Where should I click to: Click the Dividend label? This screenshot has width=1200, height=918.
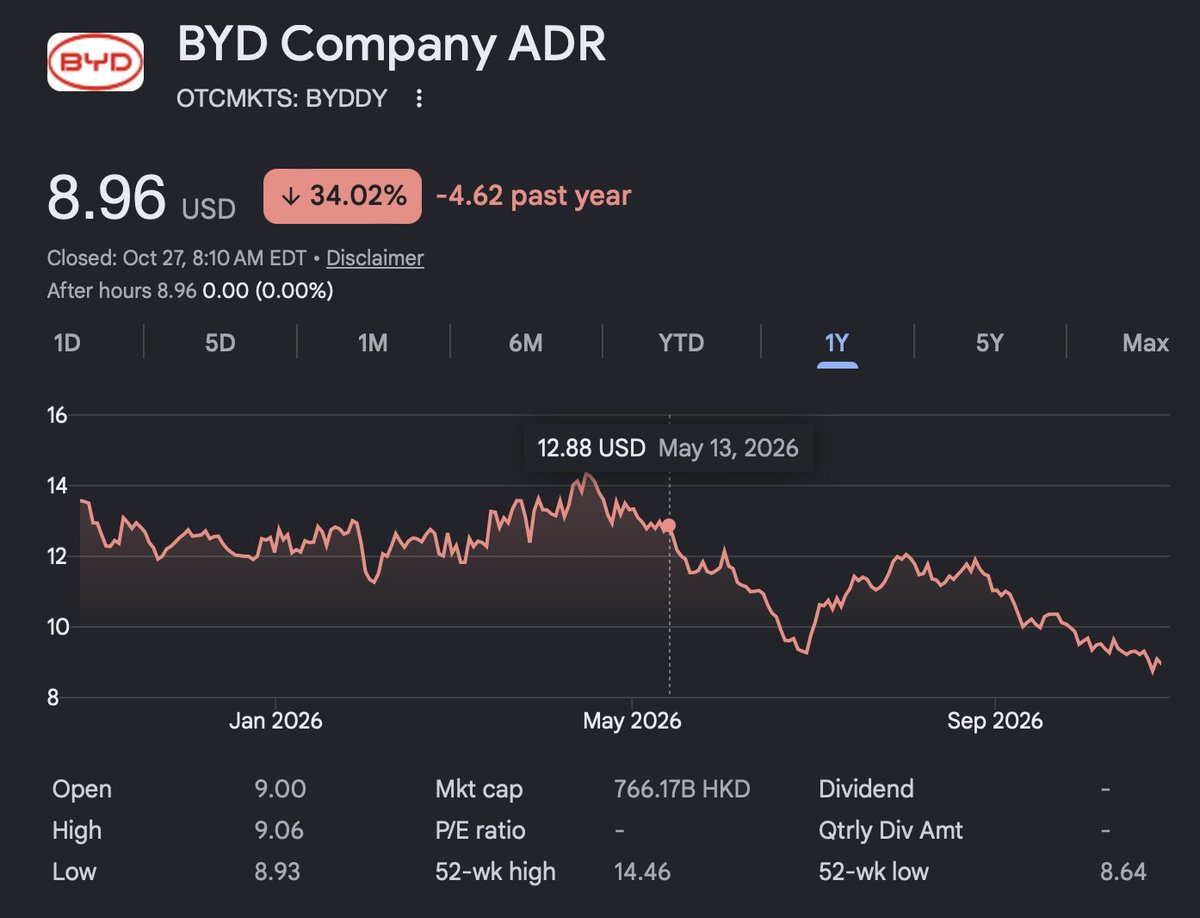tap(866, 789)
